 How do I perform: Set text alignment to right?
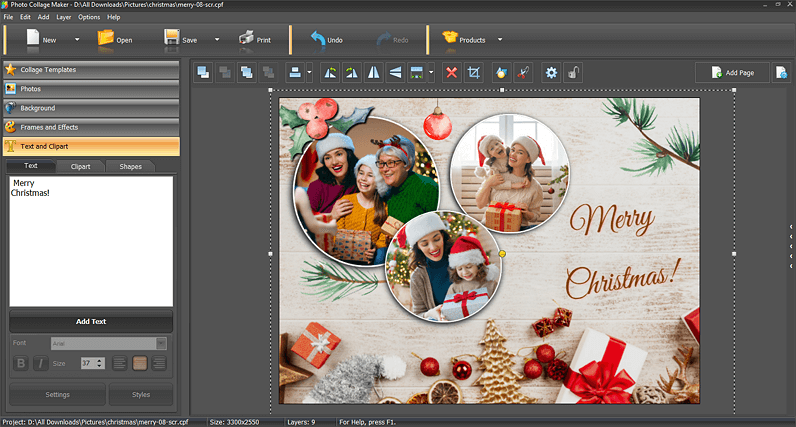(x=159, y=363)
